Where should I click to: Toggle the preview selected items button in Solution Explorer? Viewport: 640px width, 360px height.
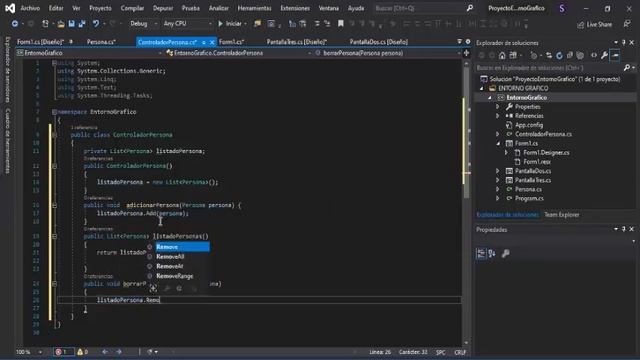[x=615, y=55]
